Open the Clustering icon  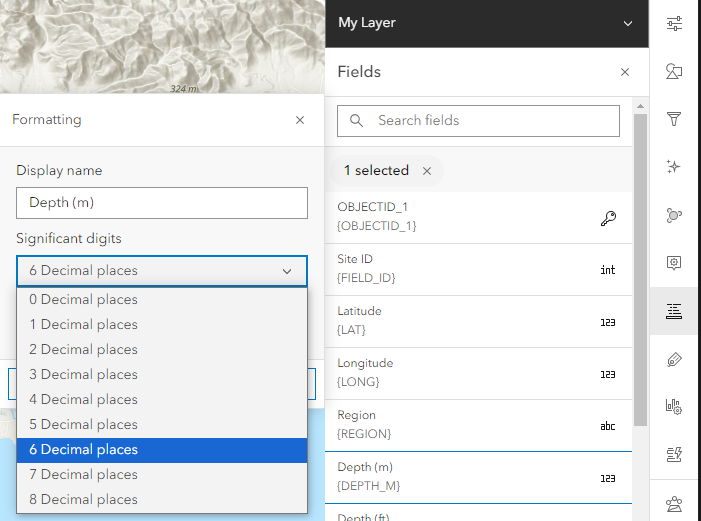click(x=674, y=215)
